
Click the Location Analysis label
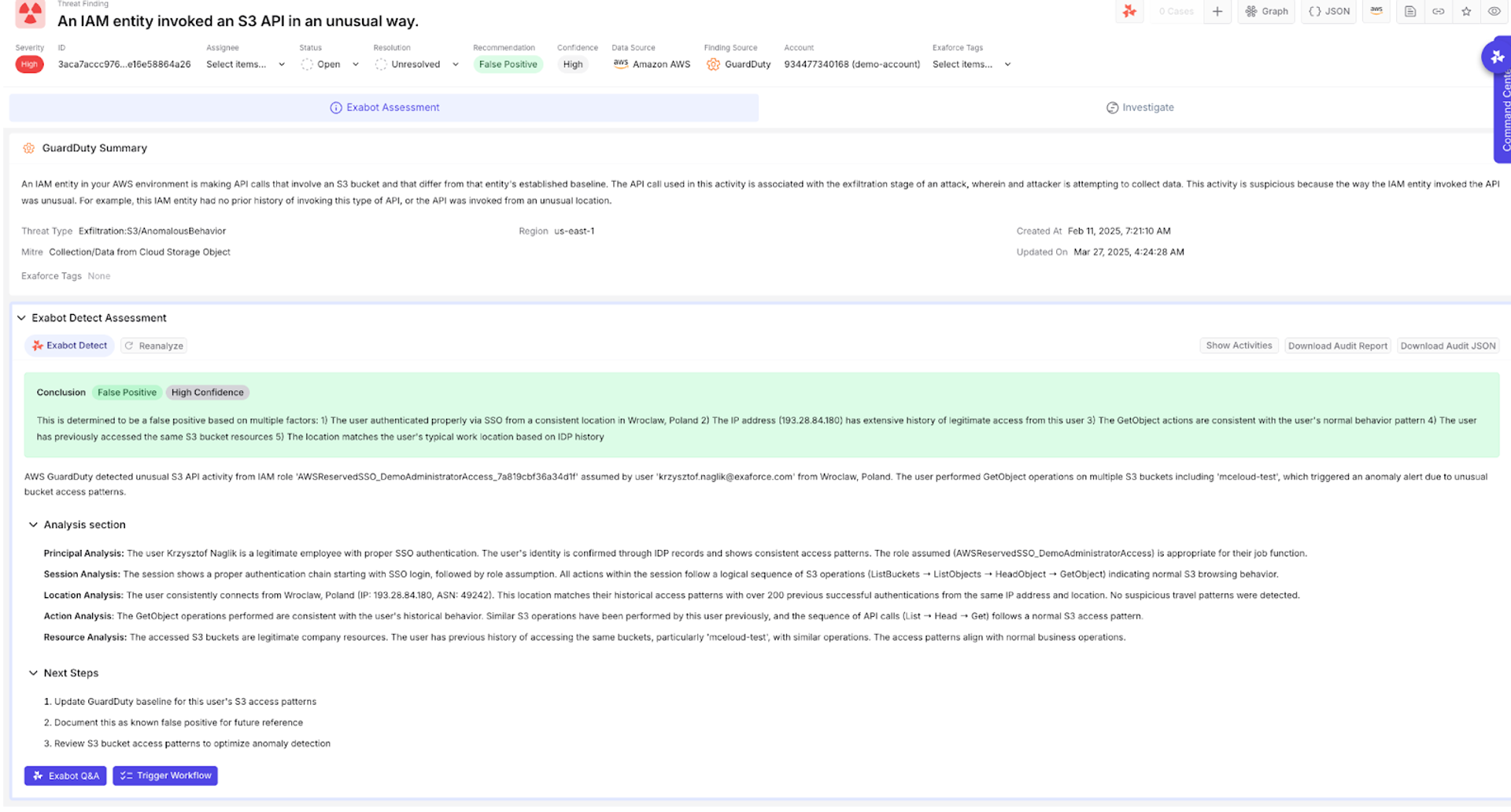point(83,596)
